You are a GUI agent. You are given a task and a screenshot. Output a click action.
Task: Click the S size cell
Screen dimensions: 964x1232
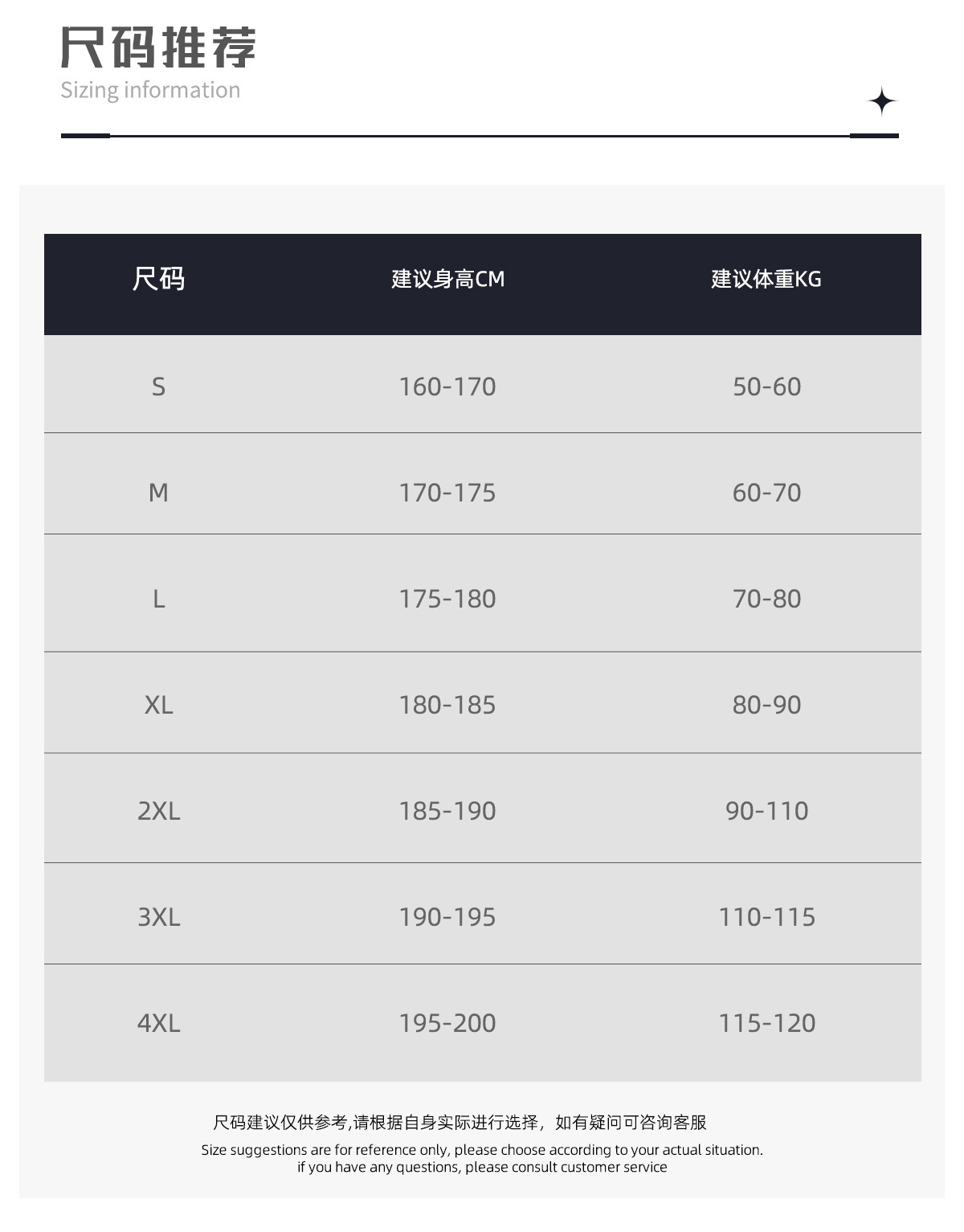point(158,387)
